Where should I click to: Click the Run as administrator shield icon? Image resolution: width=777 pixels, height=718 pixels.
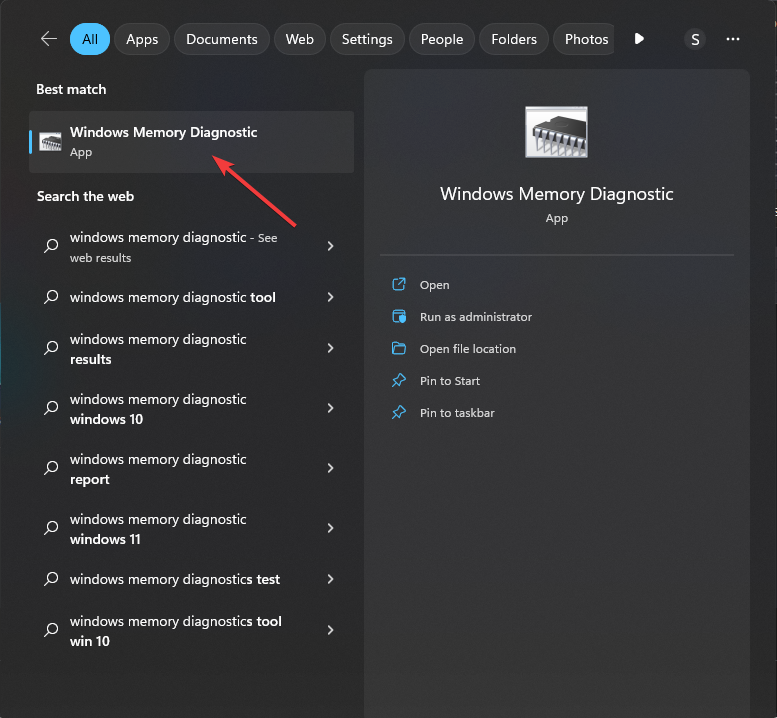pyautogui.click(x=399, y=317)
